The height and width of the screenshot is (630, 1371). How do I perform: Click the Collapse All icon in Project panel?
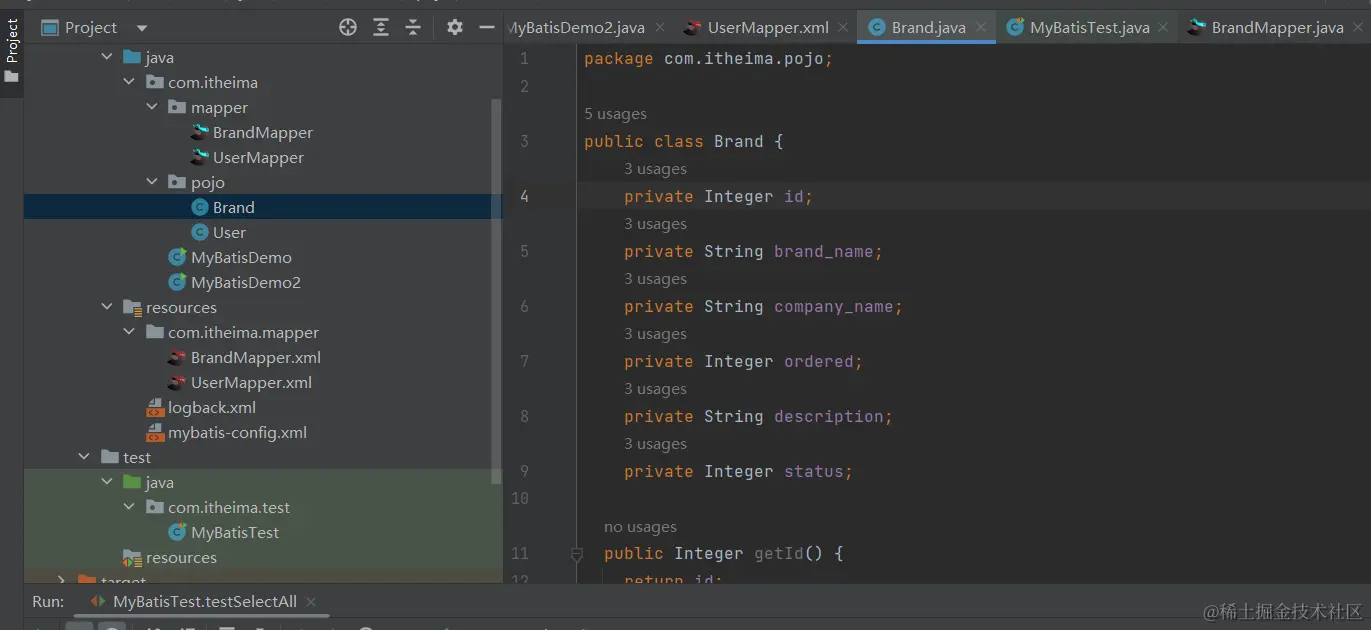(413, 27)
